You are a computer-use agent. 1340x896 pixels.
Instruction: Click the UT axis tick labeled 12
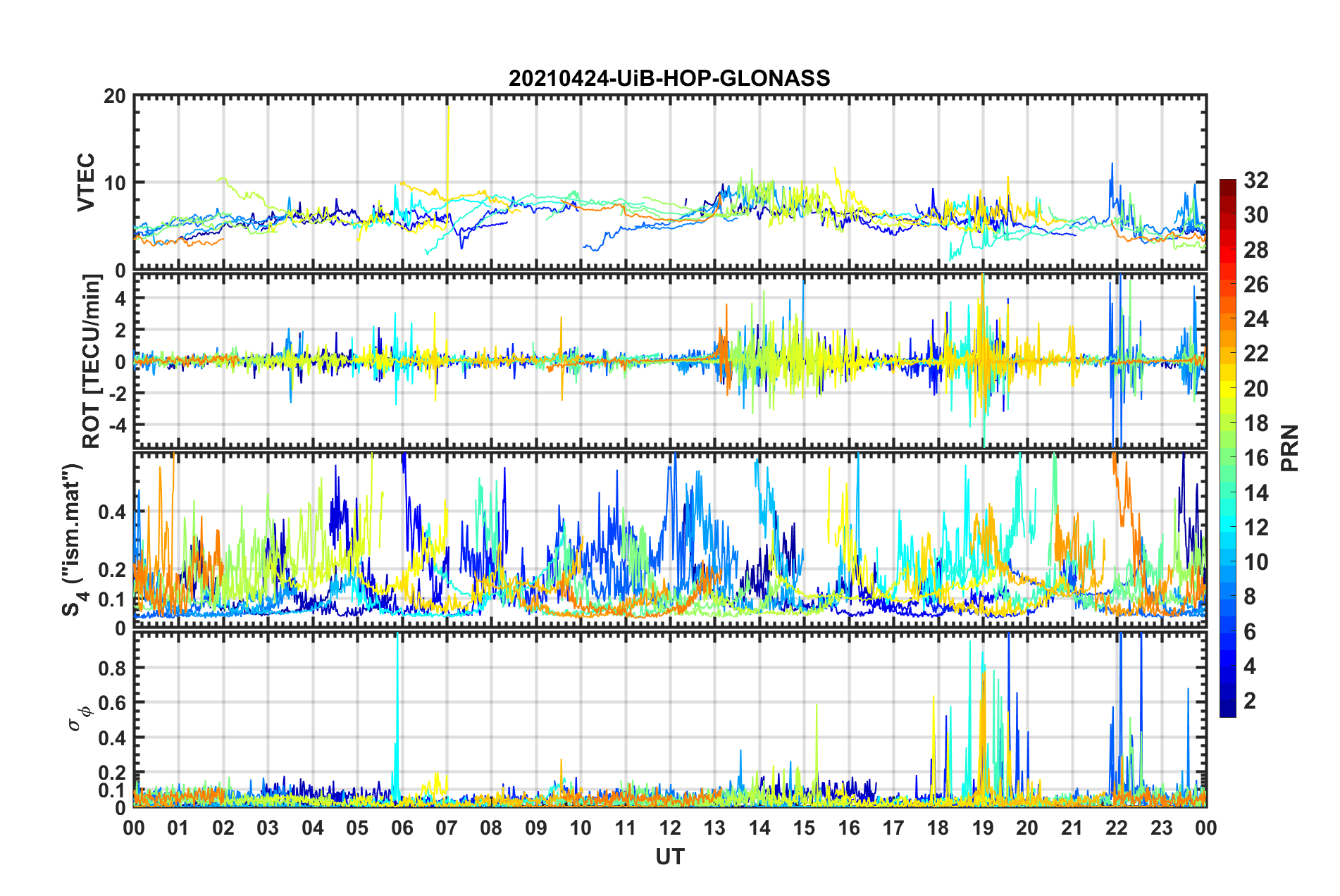[670, 828]
